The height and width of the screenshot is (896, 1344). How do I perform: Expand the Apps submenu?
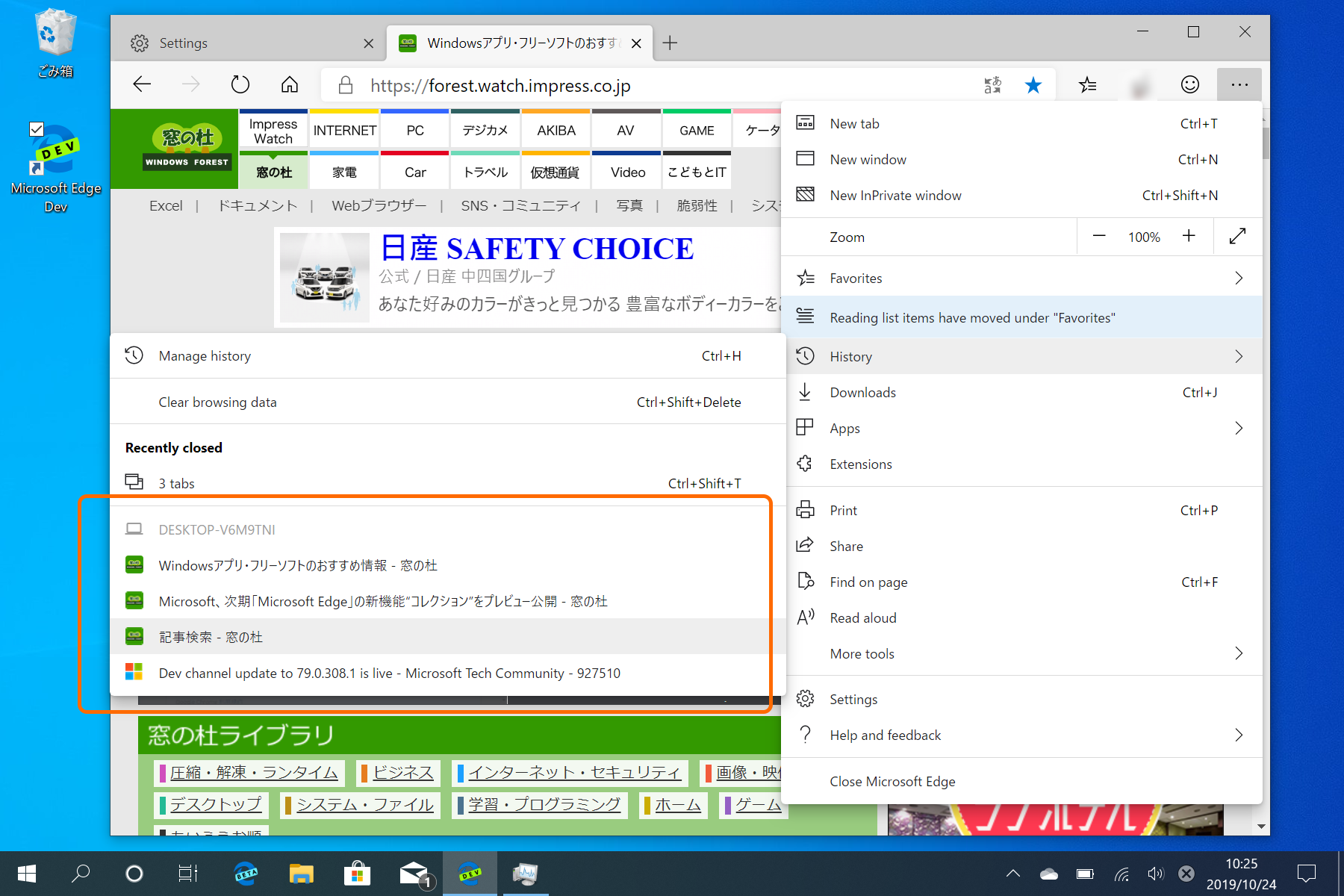pyautogui.click(x=1239, y=428)
